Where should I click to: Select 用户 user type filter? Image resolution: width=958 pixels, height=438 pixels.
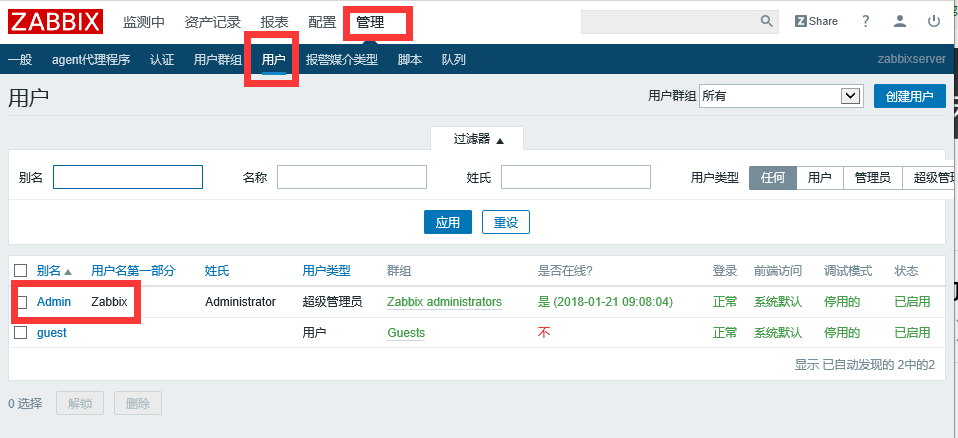[x=820, y=178]
